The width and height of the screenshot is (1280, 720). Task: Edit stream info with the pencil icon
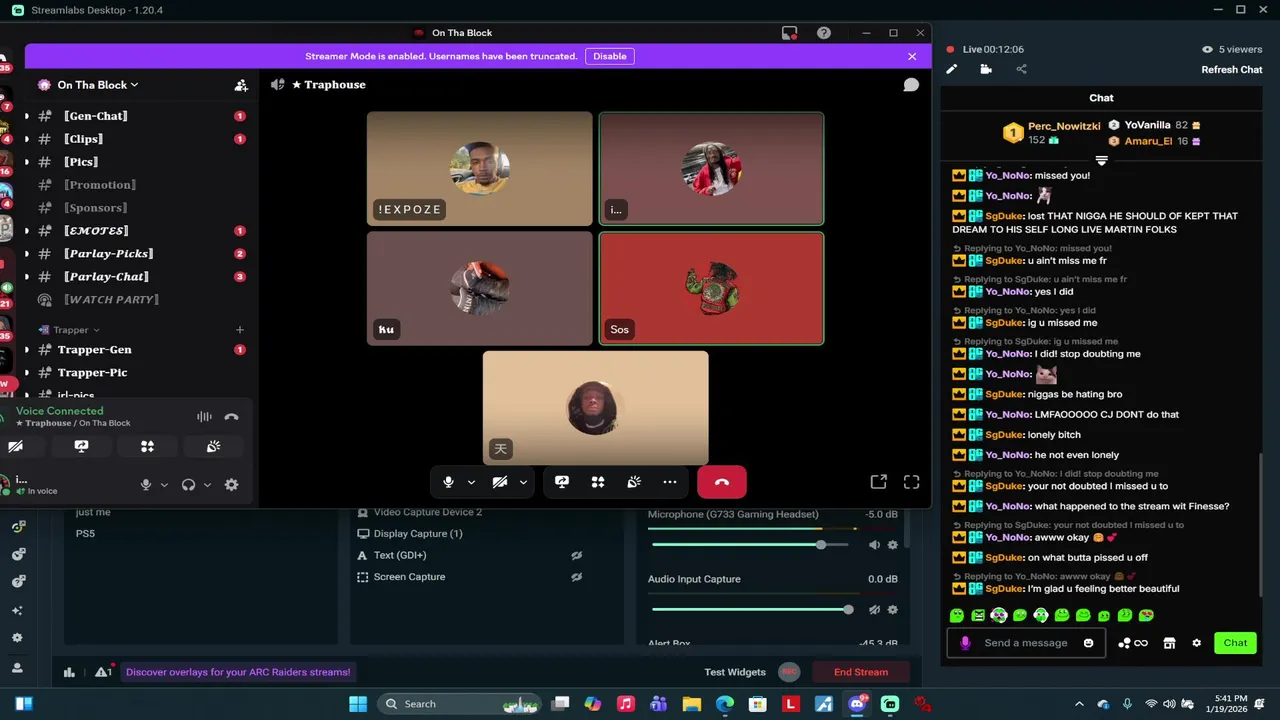[952, 69]
